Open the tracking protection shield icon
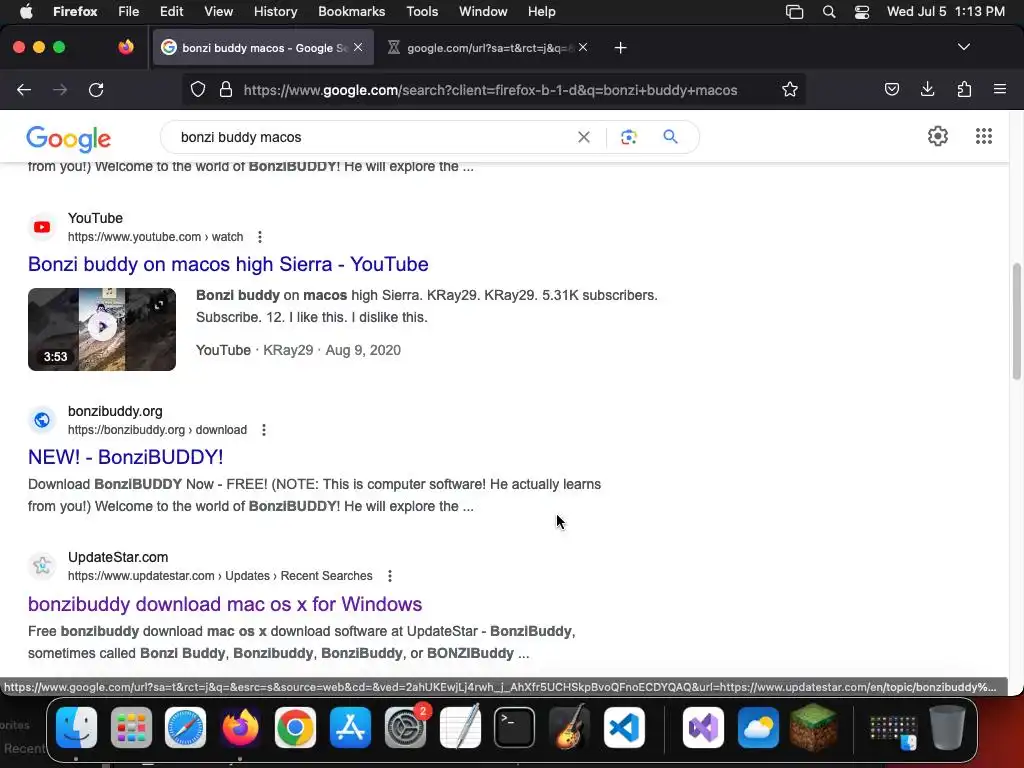The width and height of the screenshot is (1024, 768). (x=198, y=89)
